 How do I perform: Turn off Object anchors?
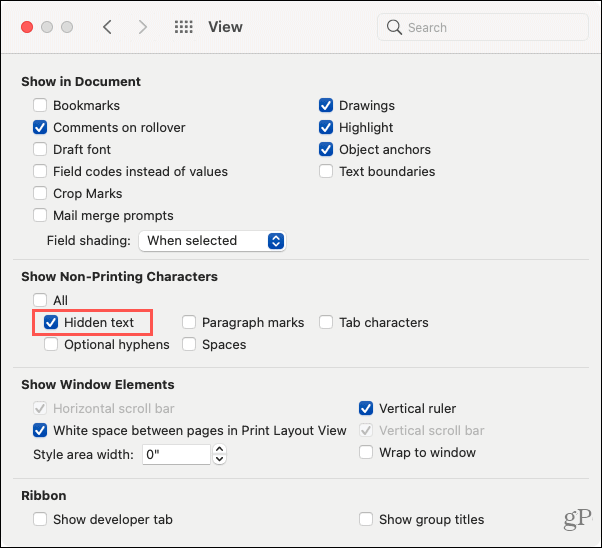(x=326, y=149)
